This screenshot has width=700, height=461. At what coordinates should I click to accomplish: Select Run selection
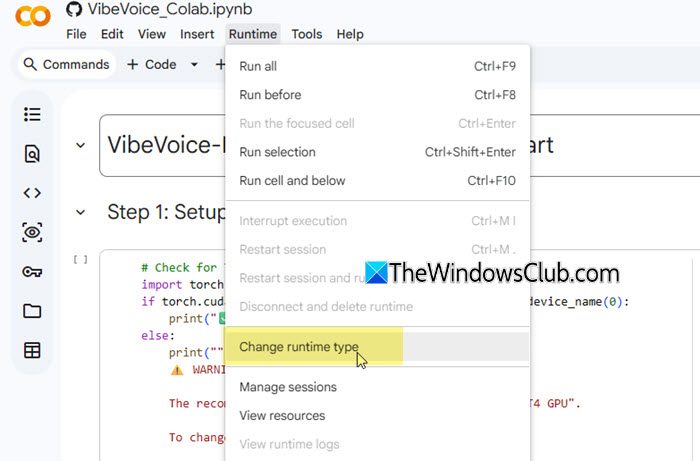tap(378, 152)
